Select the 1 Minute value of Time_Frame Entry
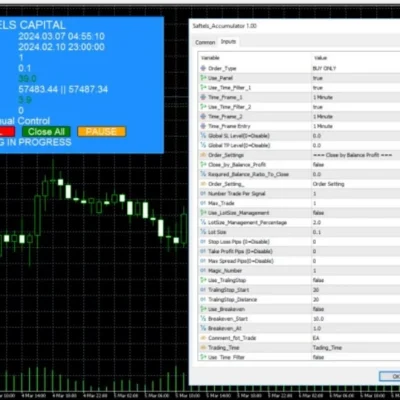The image size is (400, 400). 323,126
